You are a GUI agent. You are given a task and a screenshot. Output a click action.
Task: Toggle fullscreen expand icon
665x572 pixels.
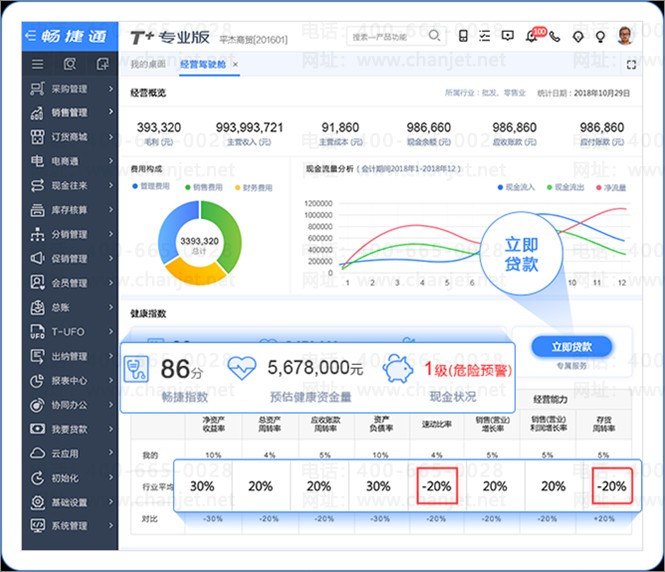click(x=631, y=64)
